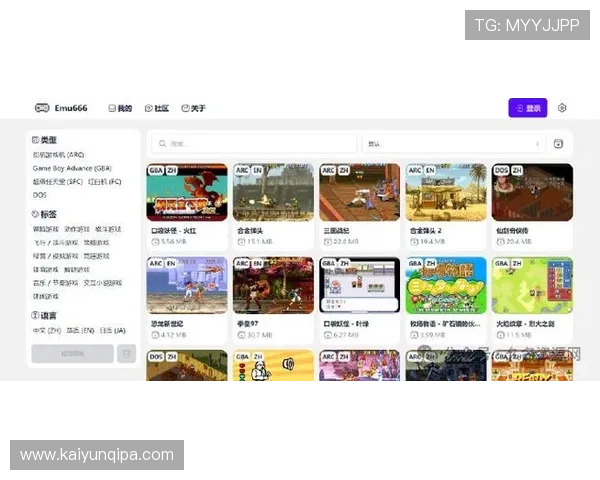Select the 音乐 / 节奏游戏 tag
This screenshot has height=480, width=600.
[x=55, y=283]
